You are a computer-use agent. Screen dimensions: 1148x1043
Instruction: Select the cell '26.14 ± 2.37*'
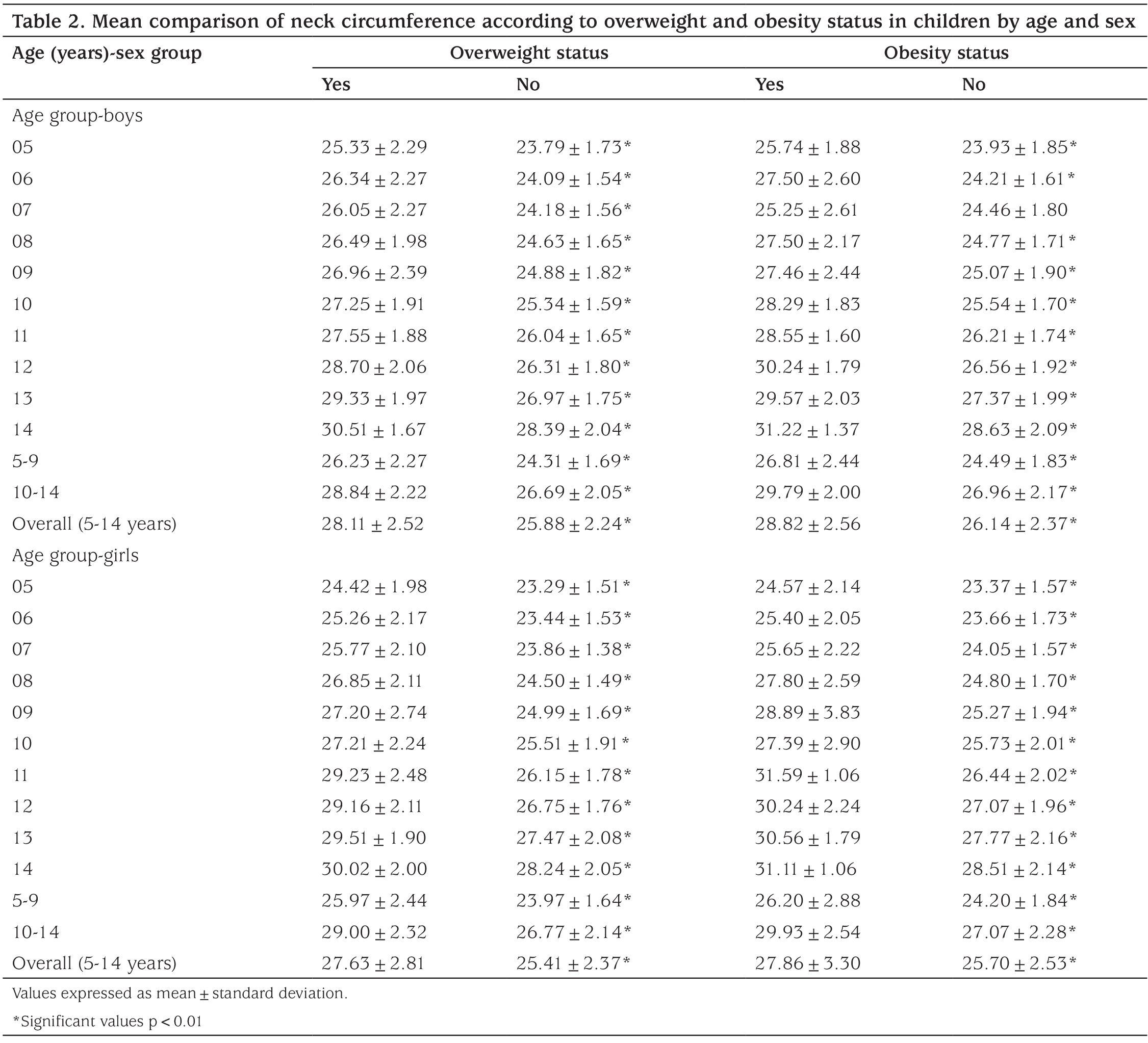coord(1019,524)
